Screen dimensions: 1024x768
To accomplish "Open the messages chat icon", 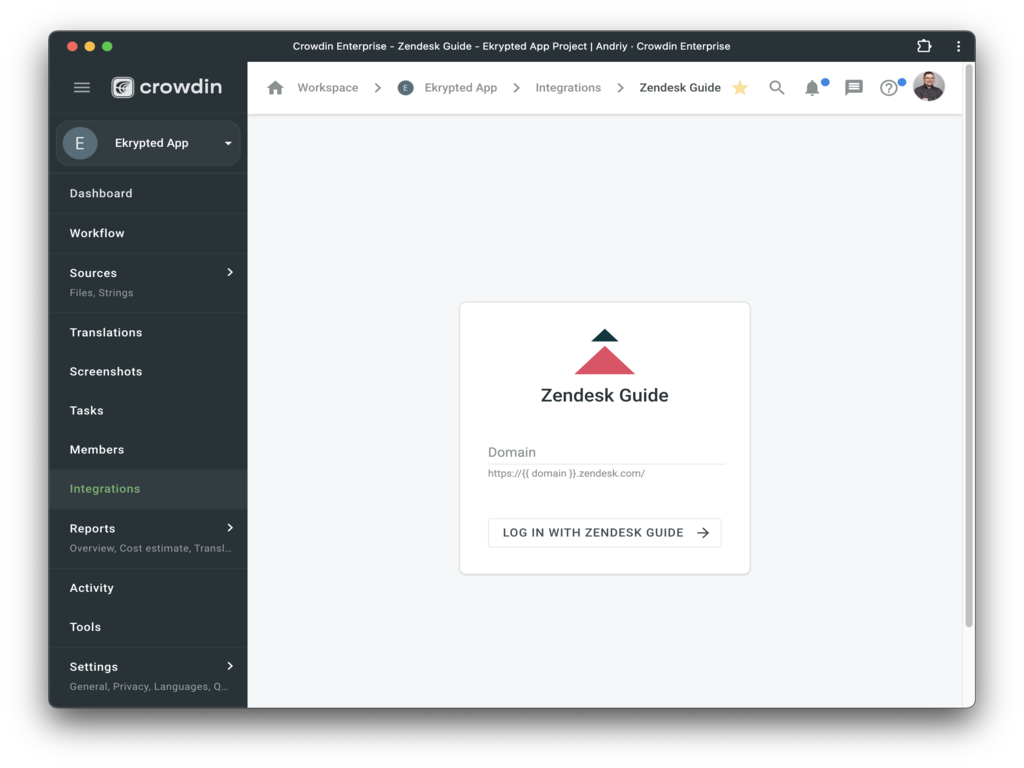I will 853,88.
